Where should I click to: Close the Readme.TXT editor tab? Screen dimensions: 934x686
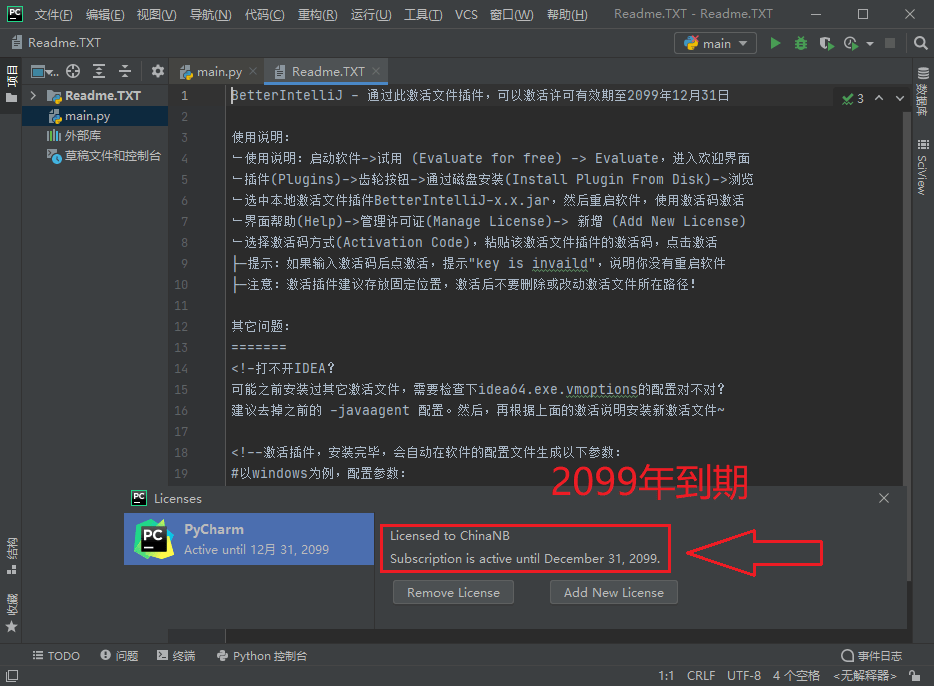pos(376,71)
